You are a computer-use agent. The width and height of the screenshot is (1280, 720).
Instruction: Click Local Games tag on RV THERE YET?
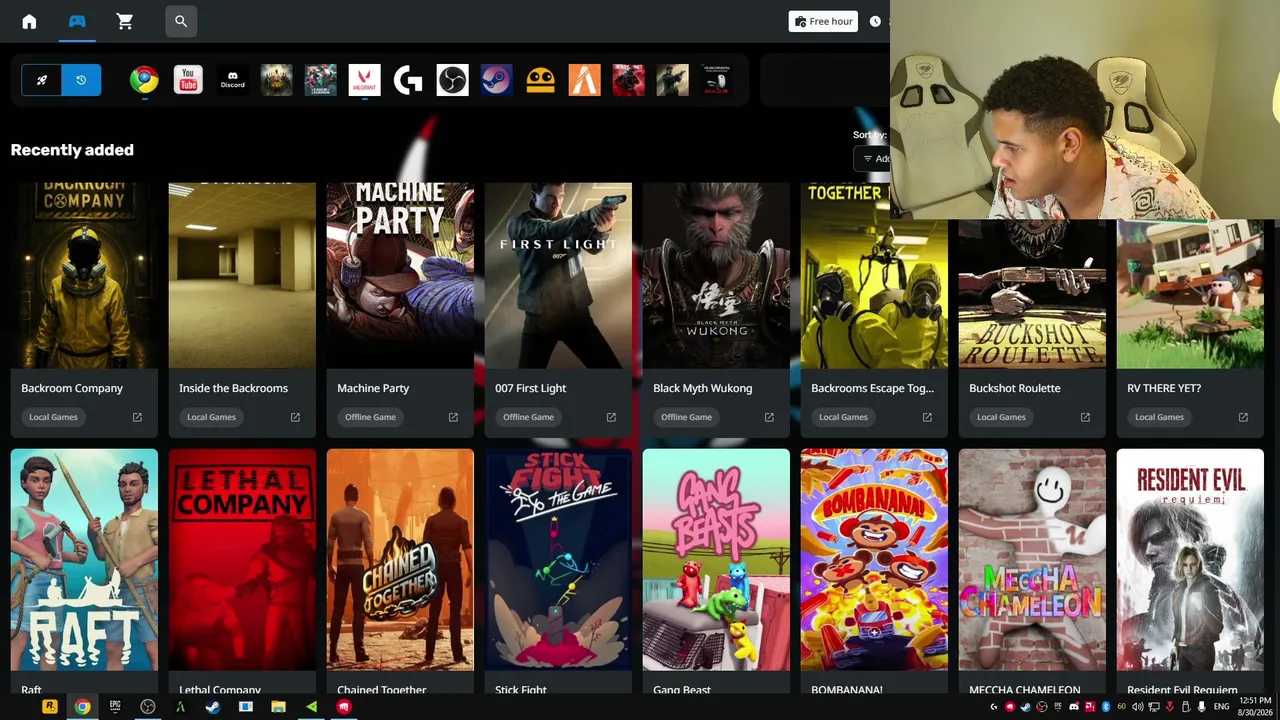click(1159, 417)
